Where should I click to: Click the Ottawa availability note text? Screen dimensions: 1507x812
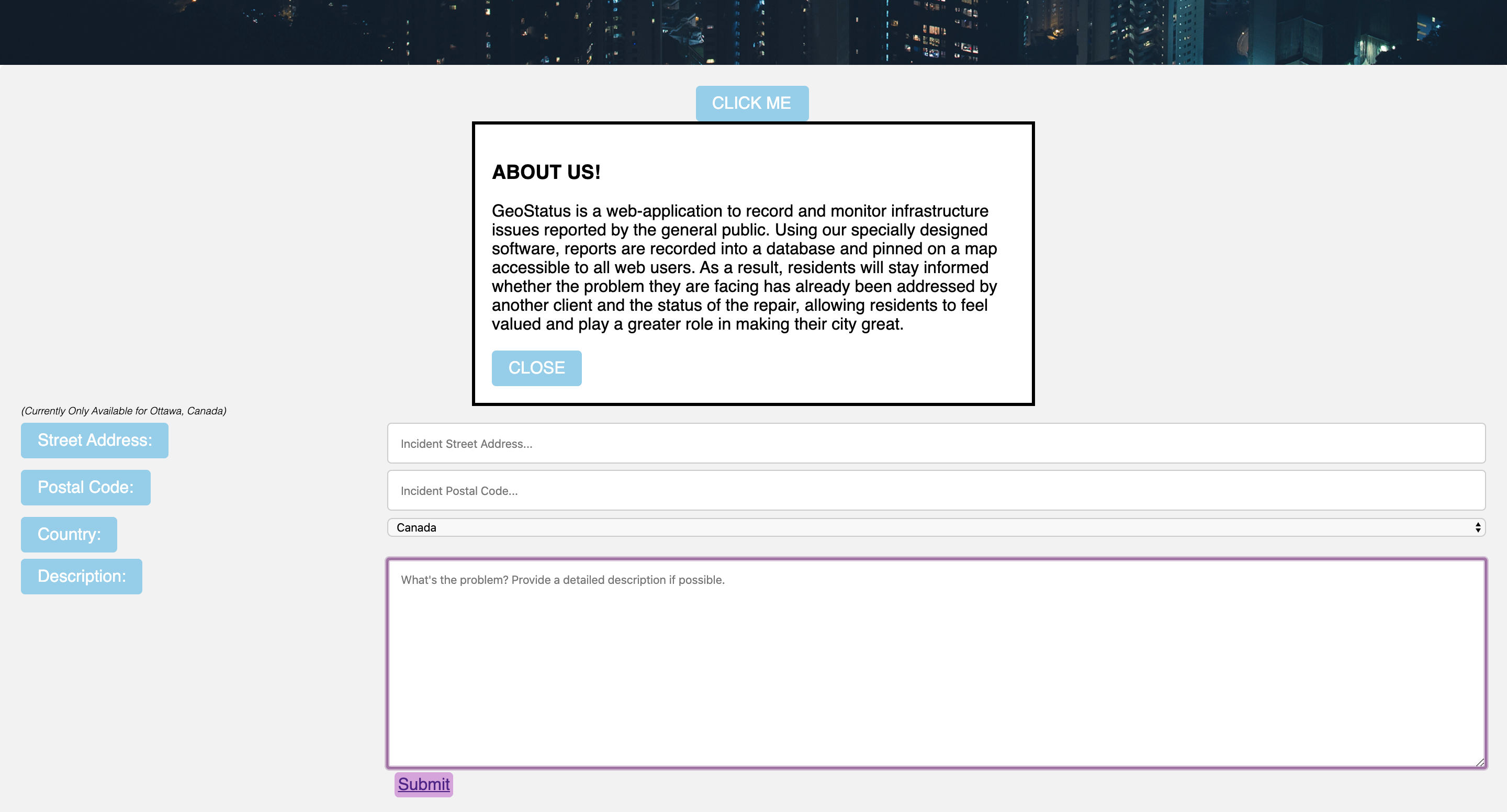point(123,411)
